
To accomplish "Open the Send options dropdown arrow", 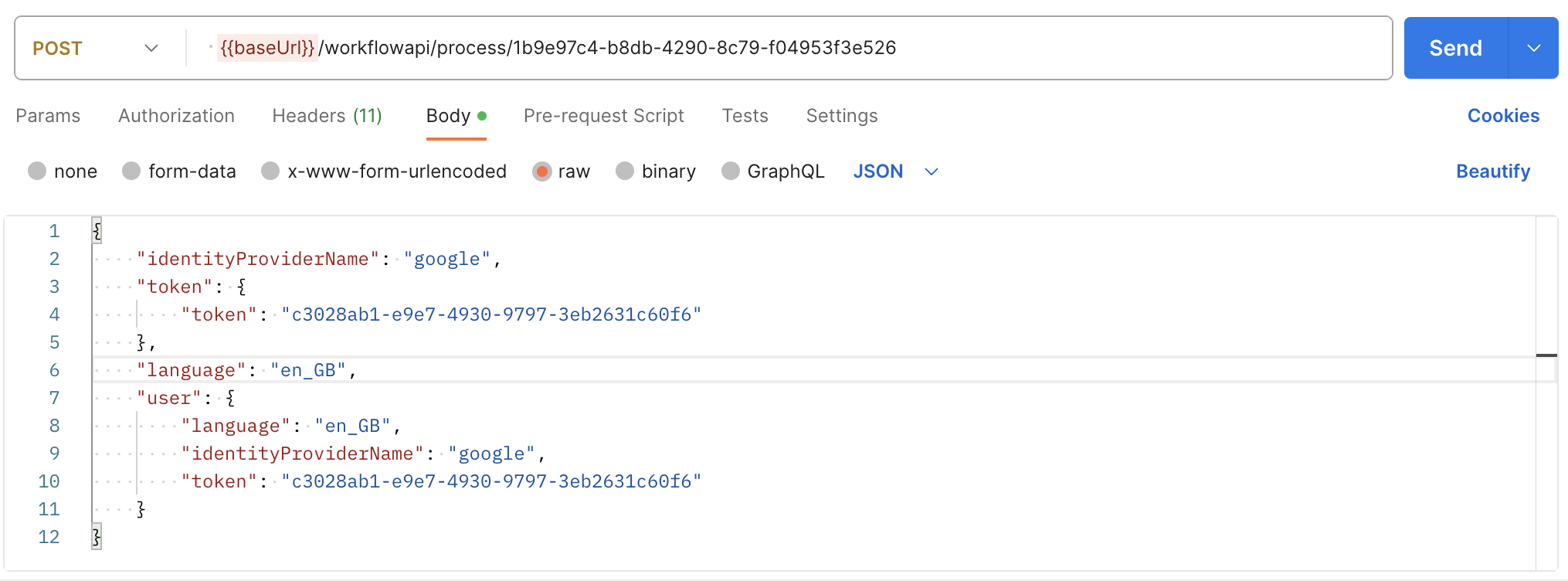I will [1533, 48].
